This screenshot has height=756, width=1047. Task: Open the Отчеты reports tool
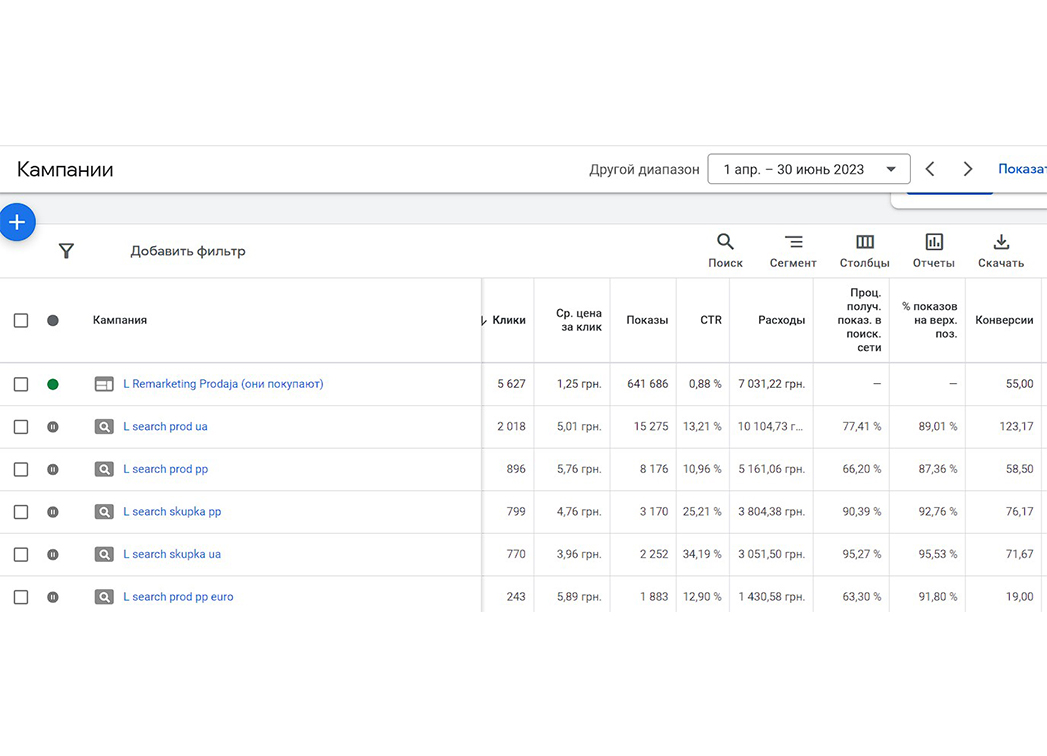point(933,251)
